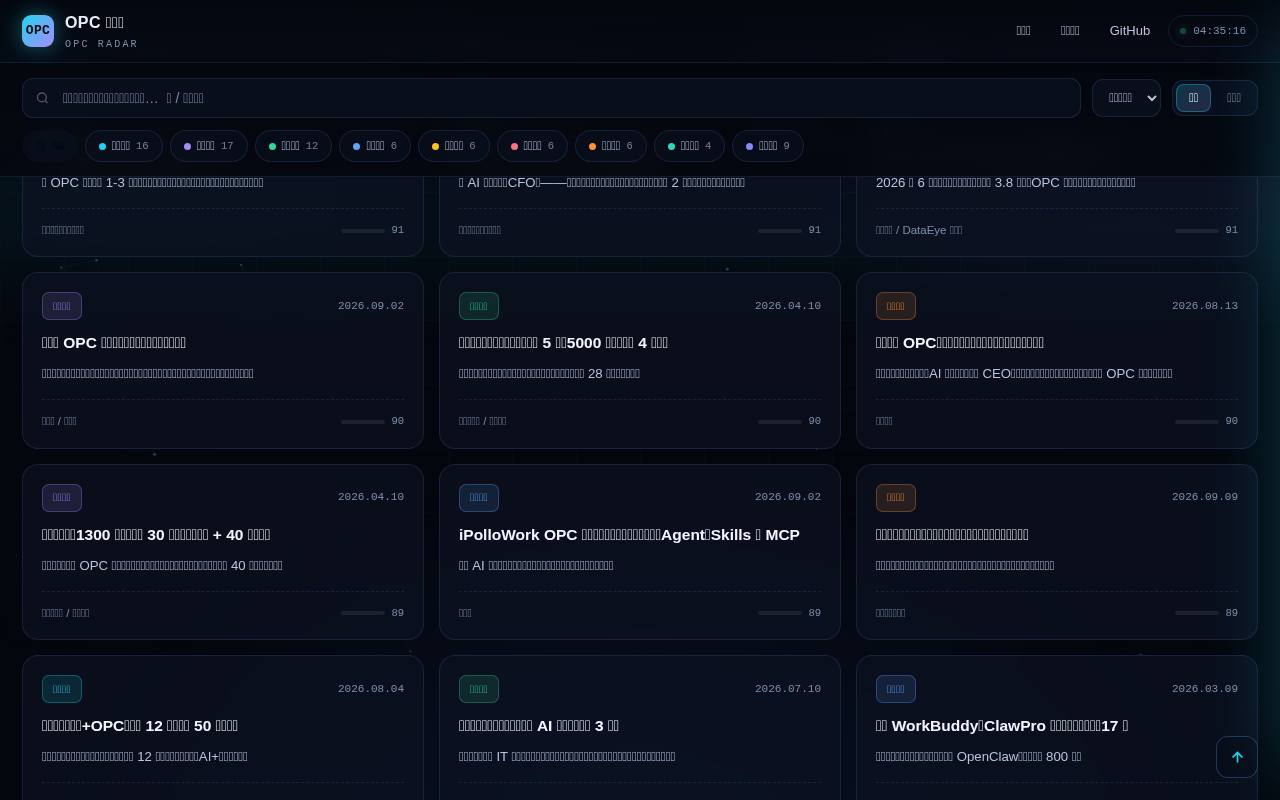The height and width of the screenshot is (800, 1280).
Task: Select the violet-dot filter chip with count 9
Action: pos(768,146)
